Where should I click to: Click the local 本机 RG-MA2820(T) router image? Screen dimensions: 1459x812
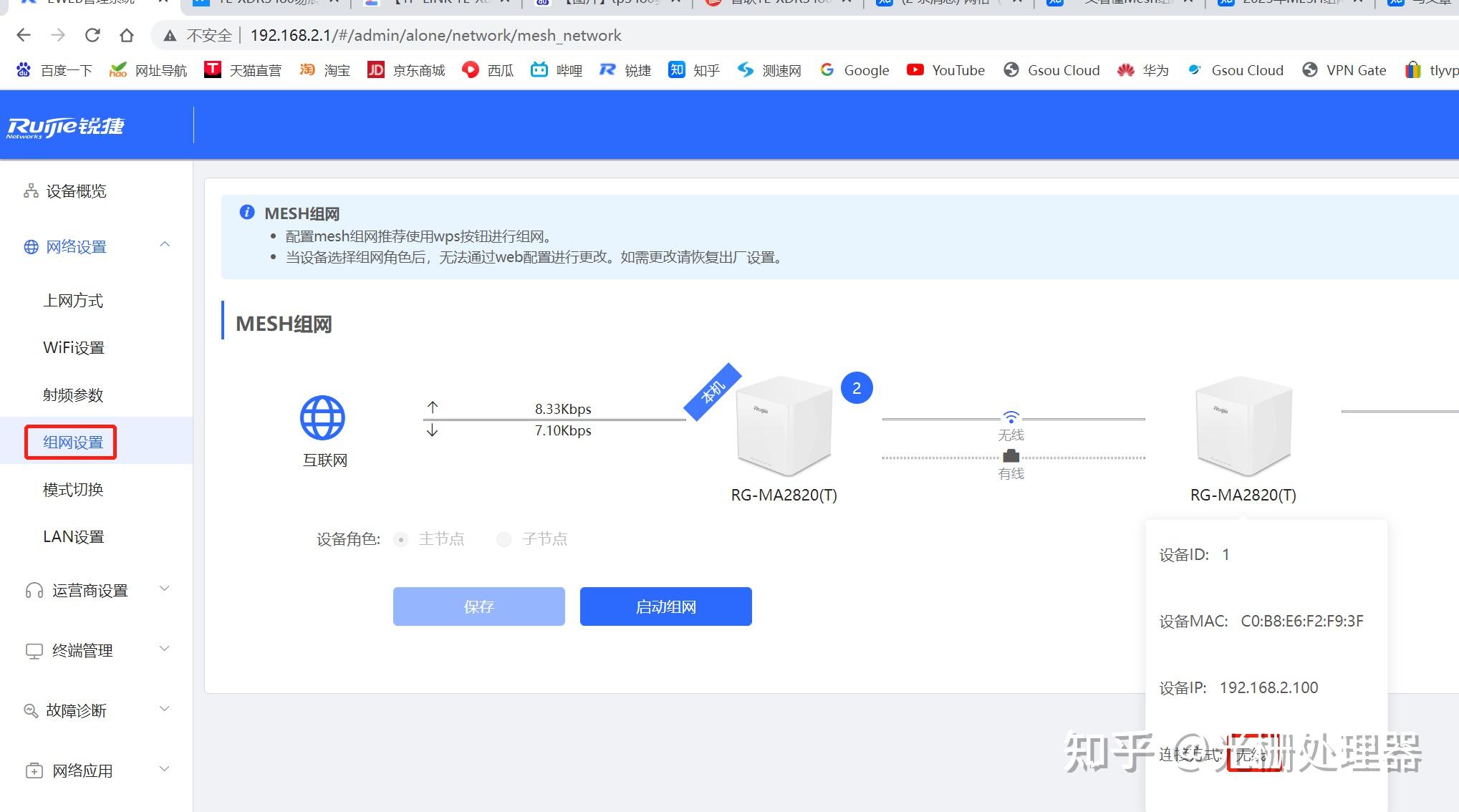784,426
